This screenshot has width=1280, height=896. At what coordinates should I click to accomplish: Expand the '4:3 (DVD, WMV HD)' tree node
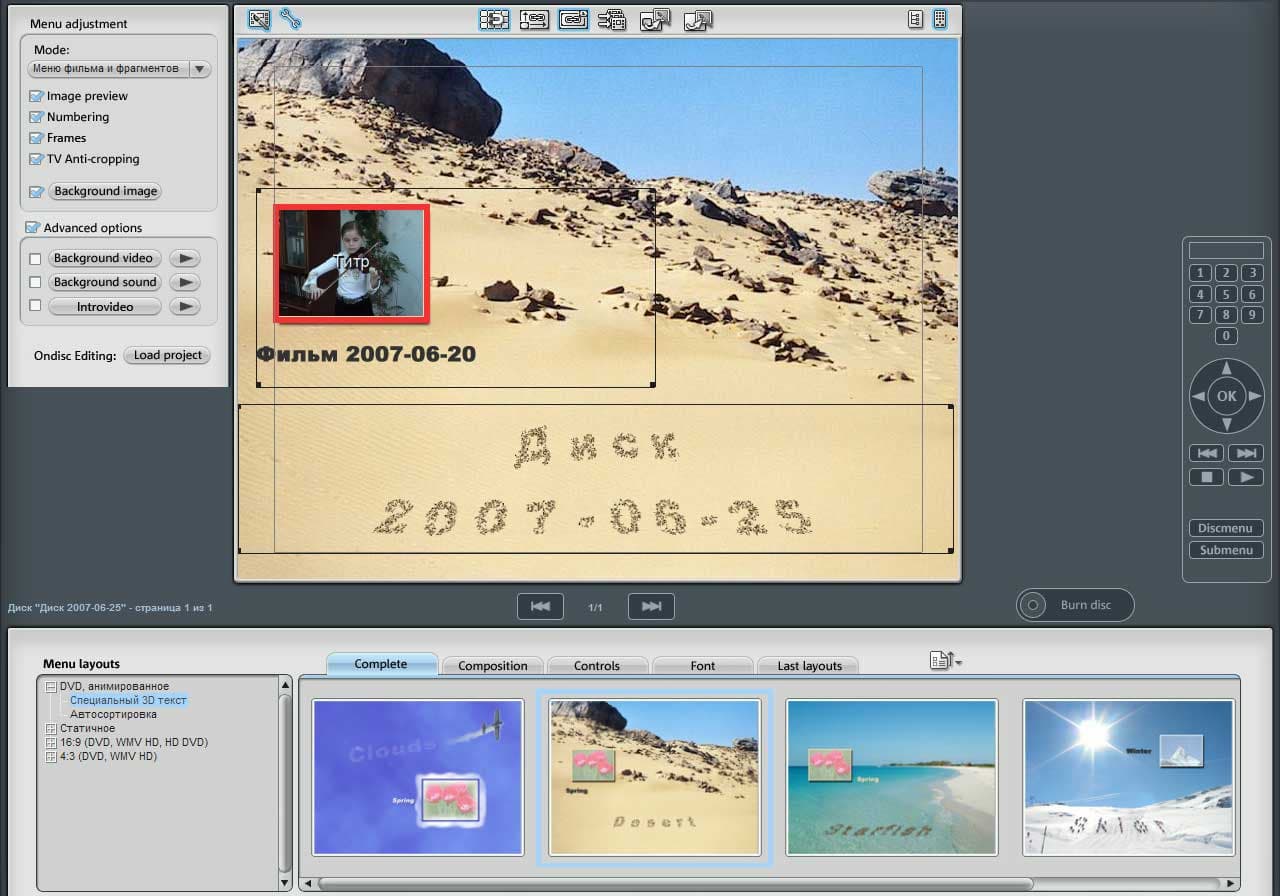click(x=51, y=757)
